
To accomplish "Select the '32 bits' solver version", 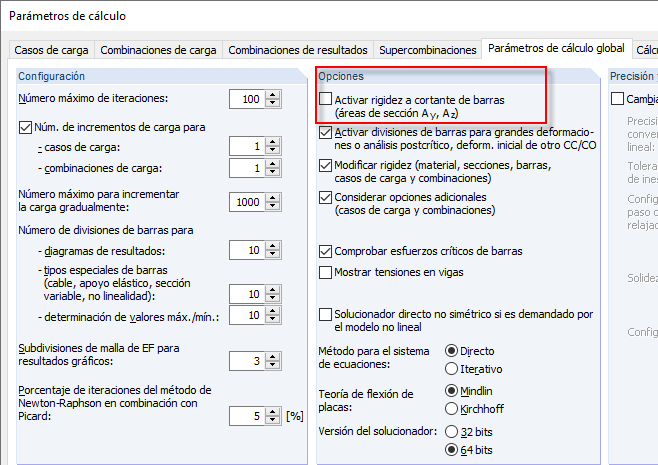I will coord(451,431).
